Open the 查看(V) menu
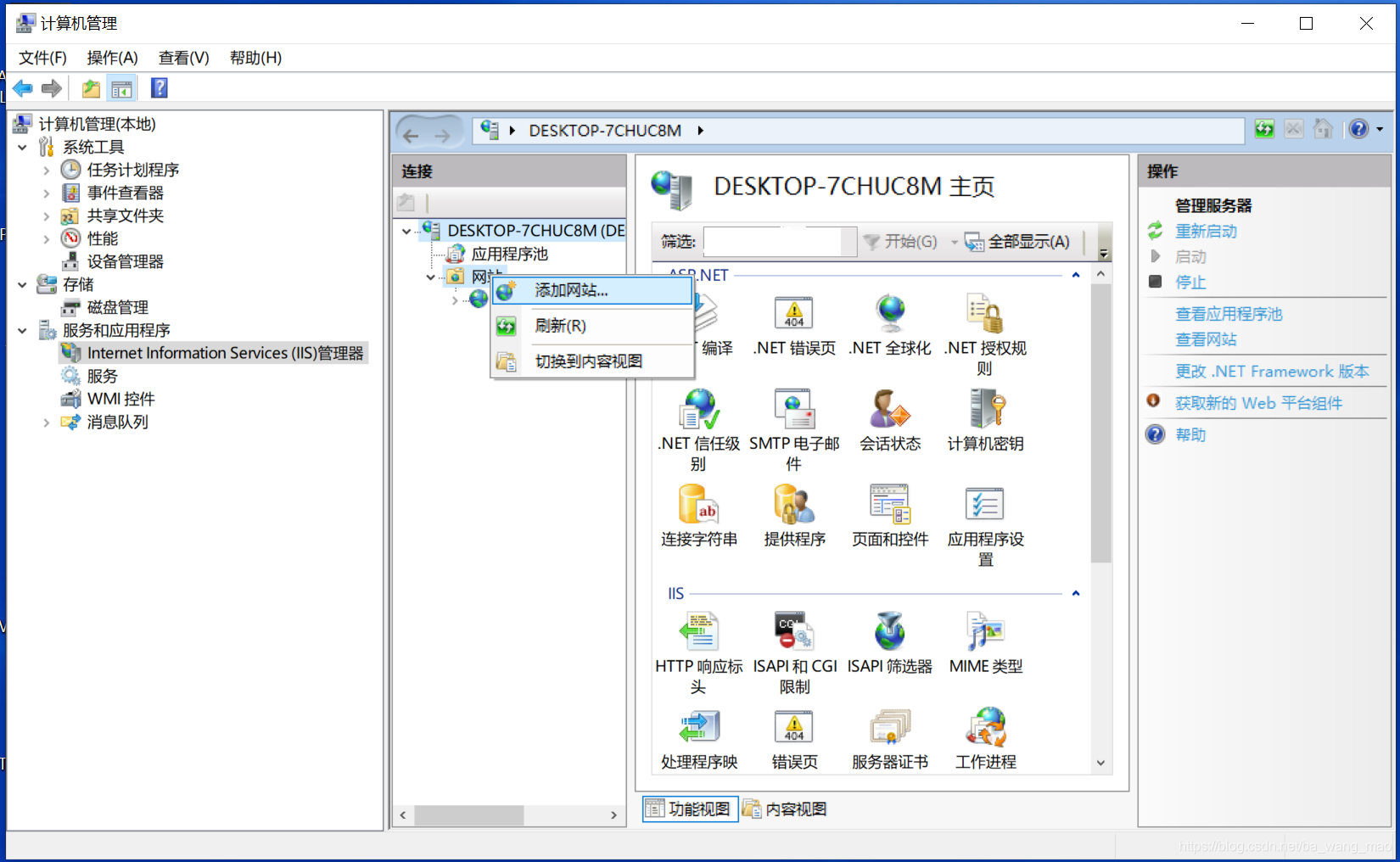 [x=183, y=58]
